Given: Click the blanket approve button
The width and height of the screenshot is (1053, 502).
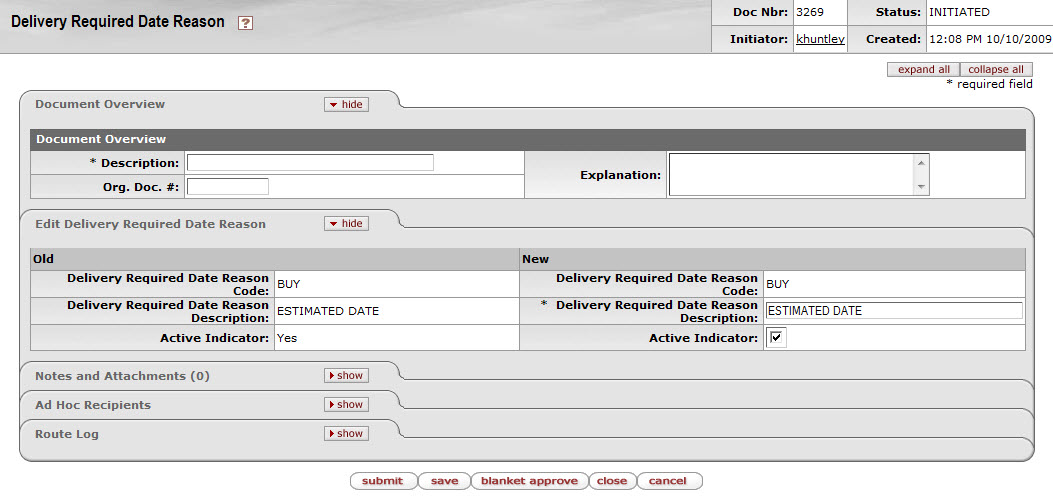Looking at the screenshot, I should tap(529, 481).
